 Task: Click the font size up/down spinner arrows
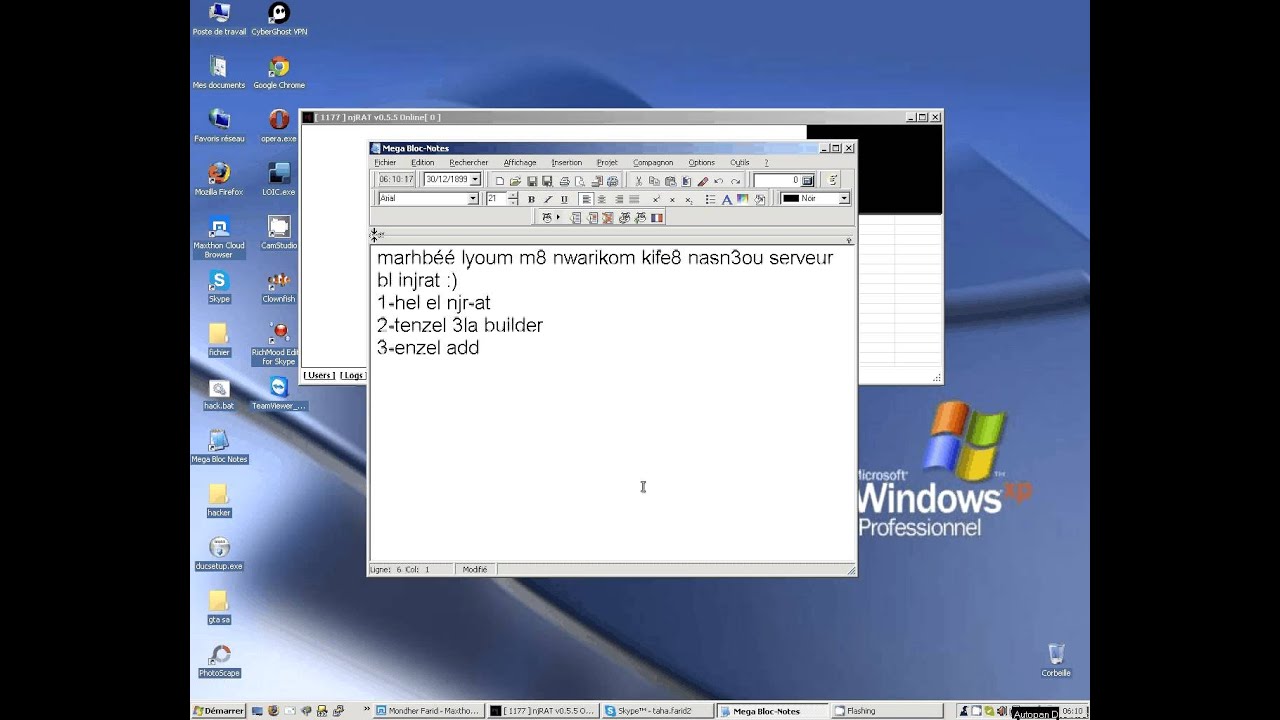[x=513, y=199]
